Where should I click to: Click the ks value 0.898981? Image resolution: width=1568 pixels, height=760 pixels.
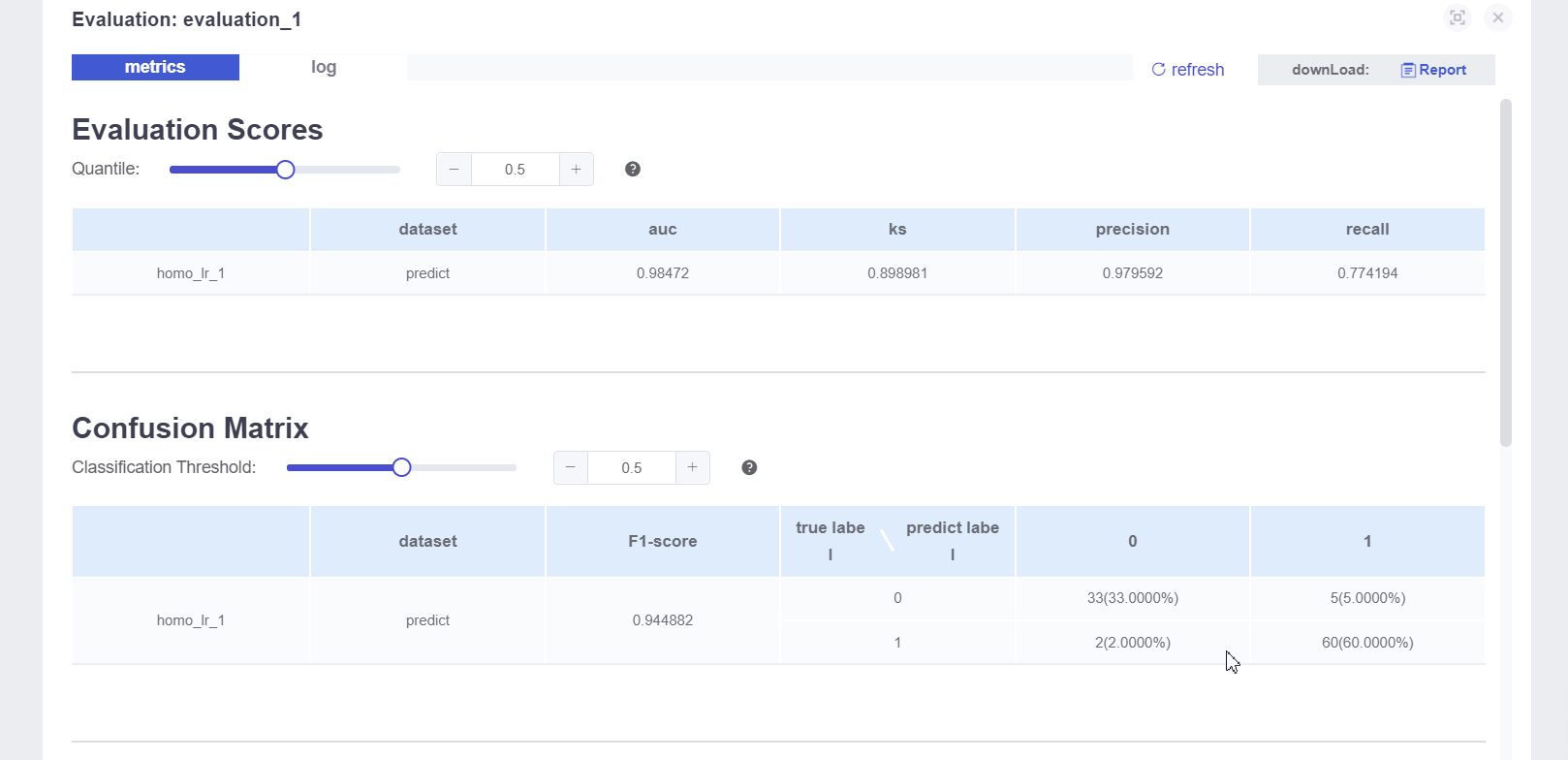click(x=897, y=273)
